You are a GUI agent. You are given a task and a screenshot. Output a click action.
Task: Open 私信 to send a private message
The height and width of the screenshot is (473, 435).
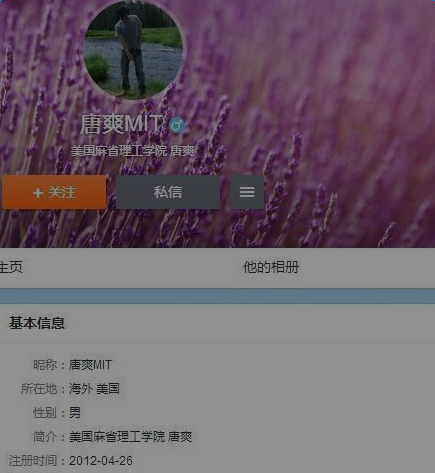pos(168,192)
